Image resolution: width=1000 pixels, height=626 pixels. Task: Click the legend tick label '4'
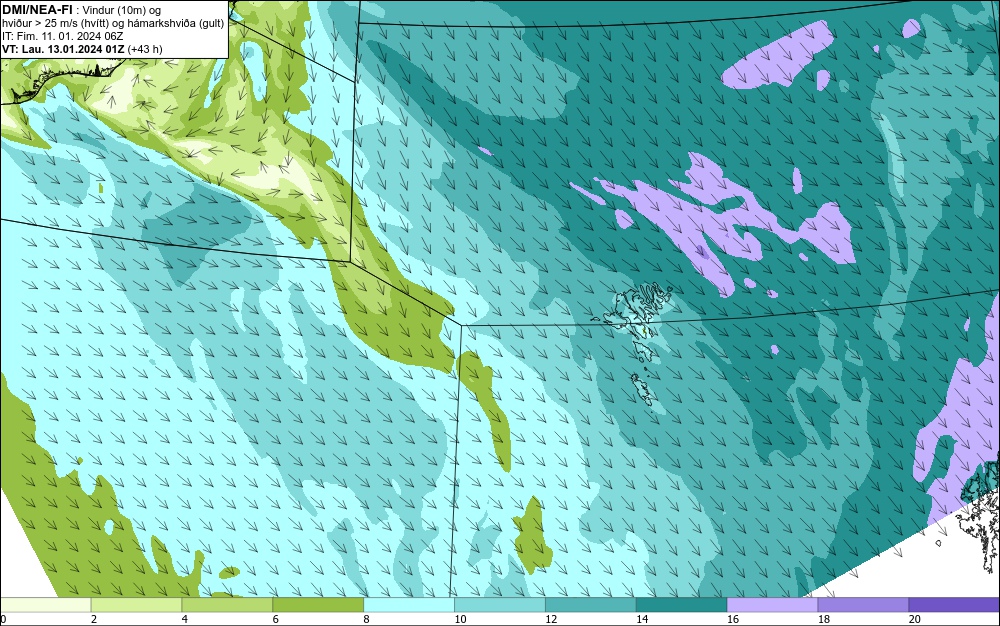click(x=185, y=619)
